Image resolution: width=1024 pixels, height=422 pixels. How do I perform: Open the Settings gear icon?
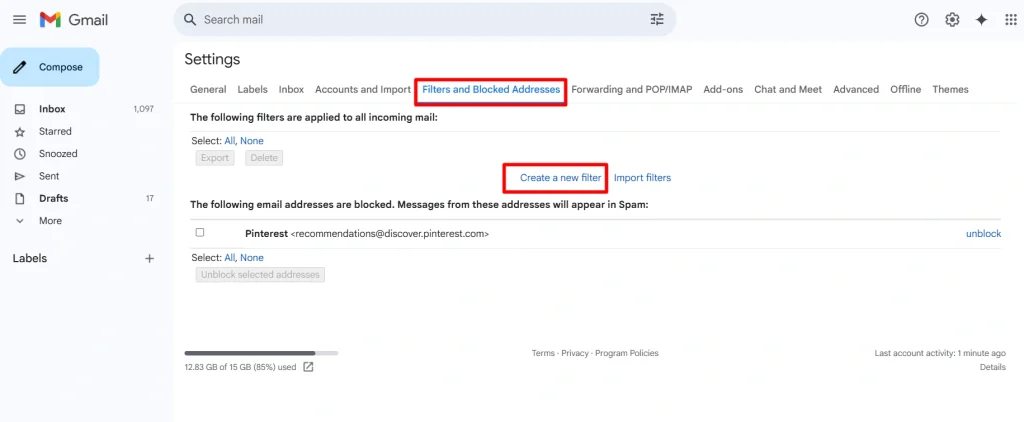952,20
